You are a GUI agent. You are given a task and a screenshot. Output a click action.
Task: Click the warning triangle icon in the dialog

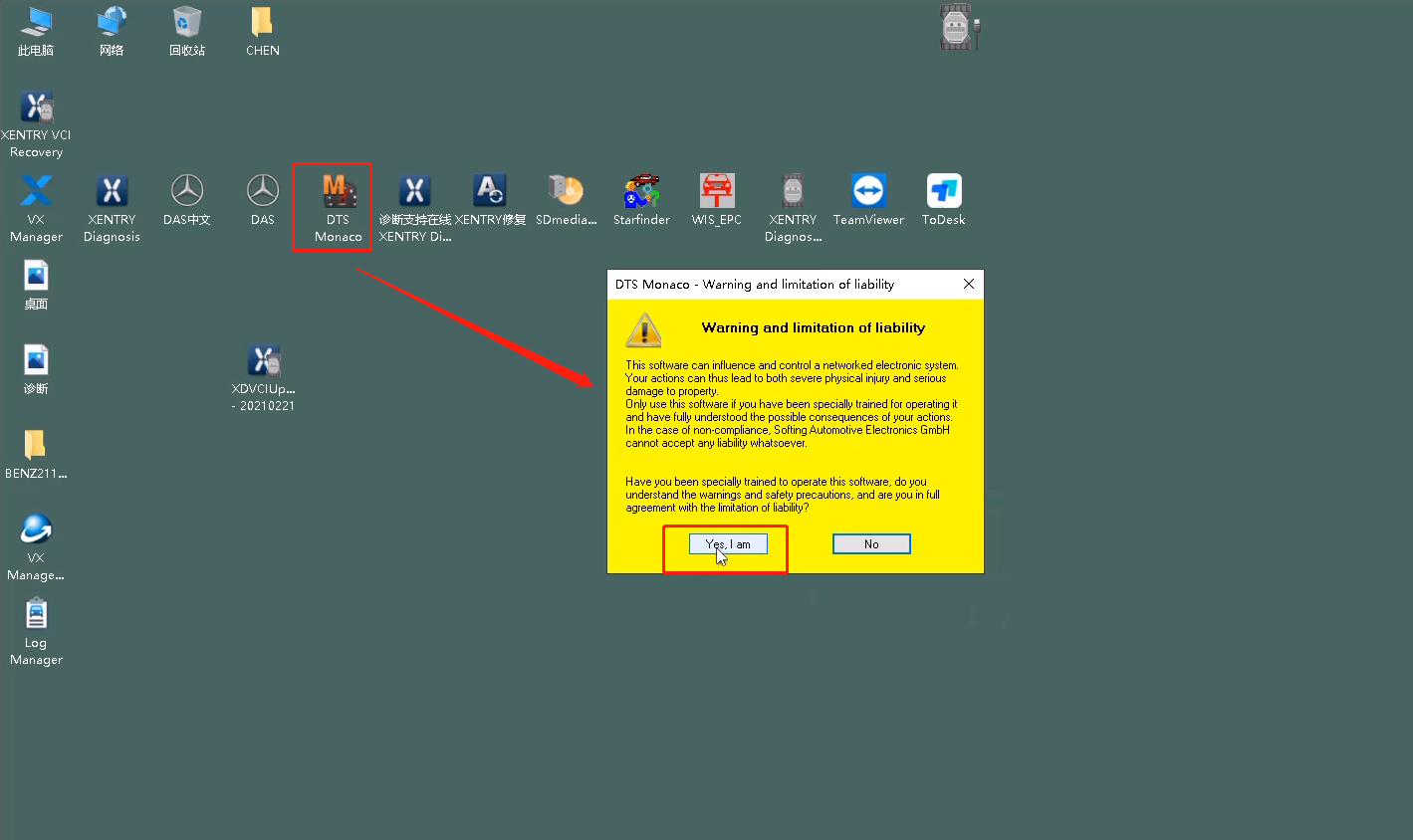(x=643, y=329)
